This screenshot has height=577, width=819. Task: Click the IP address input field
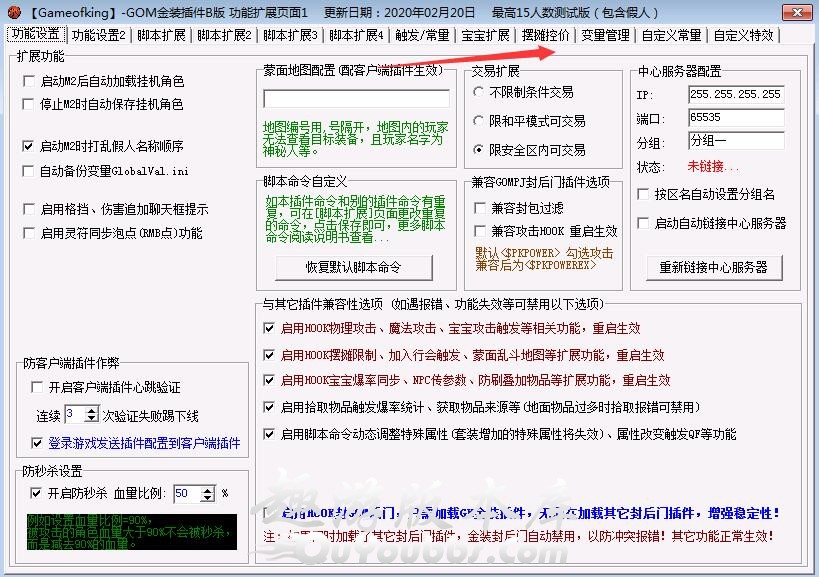[735, 95]
